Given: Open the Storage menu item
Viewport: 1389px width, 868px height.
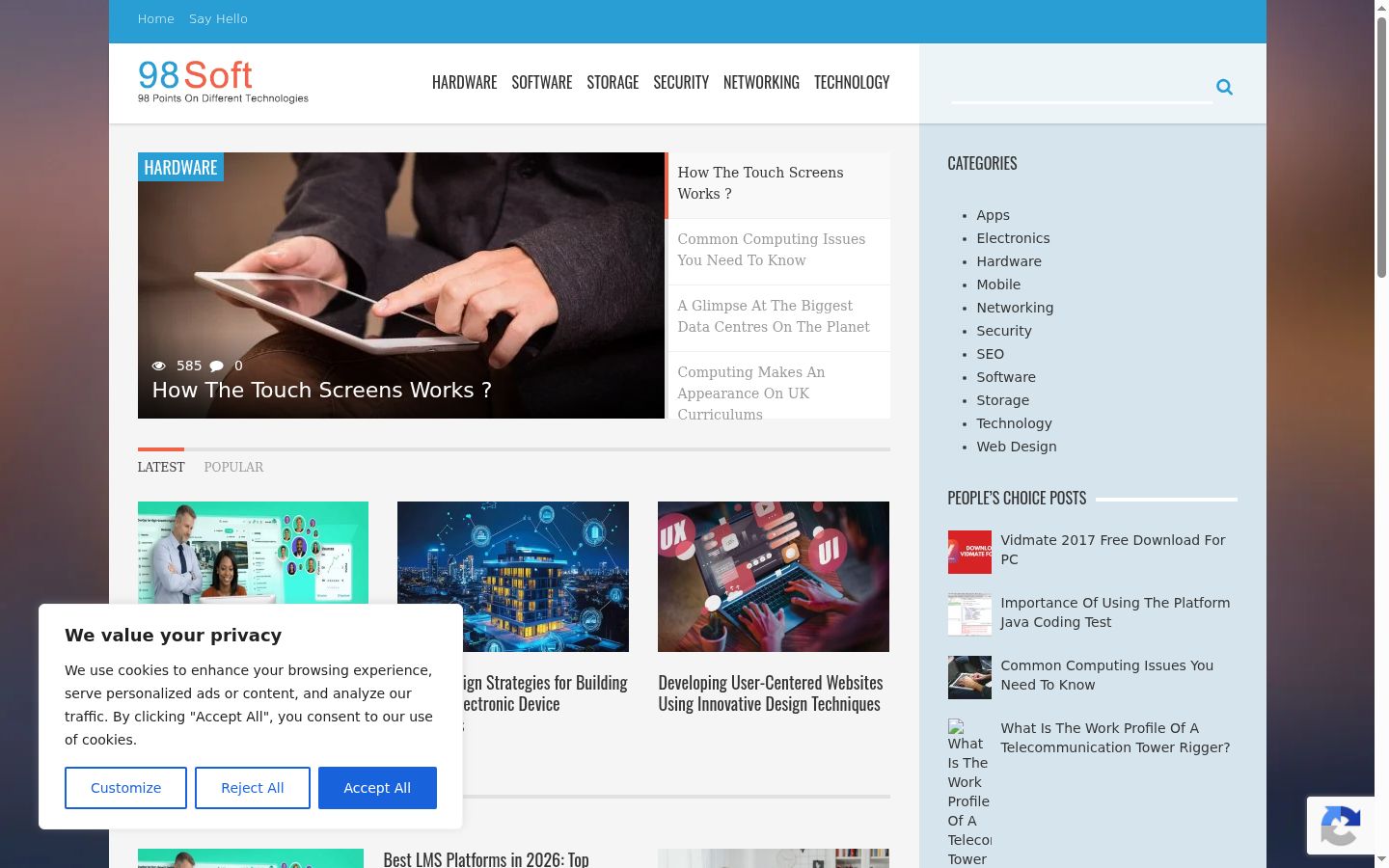Looking at the screenshot, I should coord(613,82).
